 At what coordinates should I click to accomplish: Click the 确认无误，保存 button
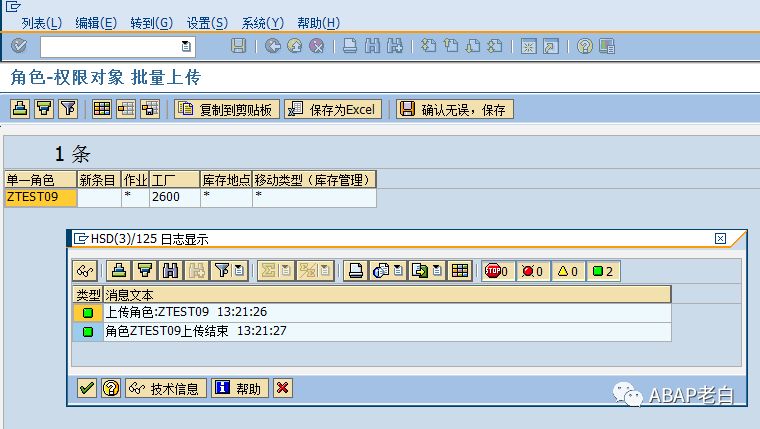coord(455,109)
